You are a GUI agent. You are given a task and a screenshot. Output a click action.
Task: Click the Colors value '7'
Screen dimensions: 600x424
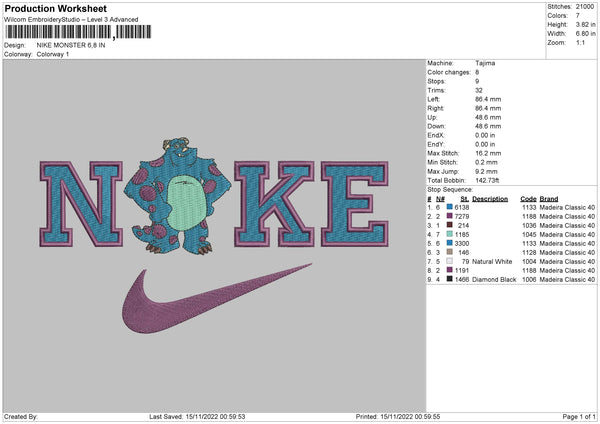click(577, 16)
